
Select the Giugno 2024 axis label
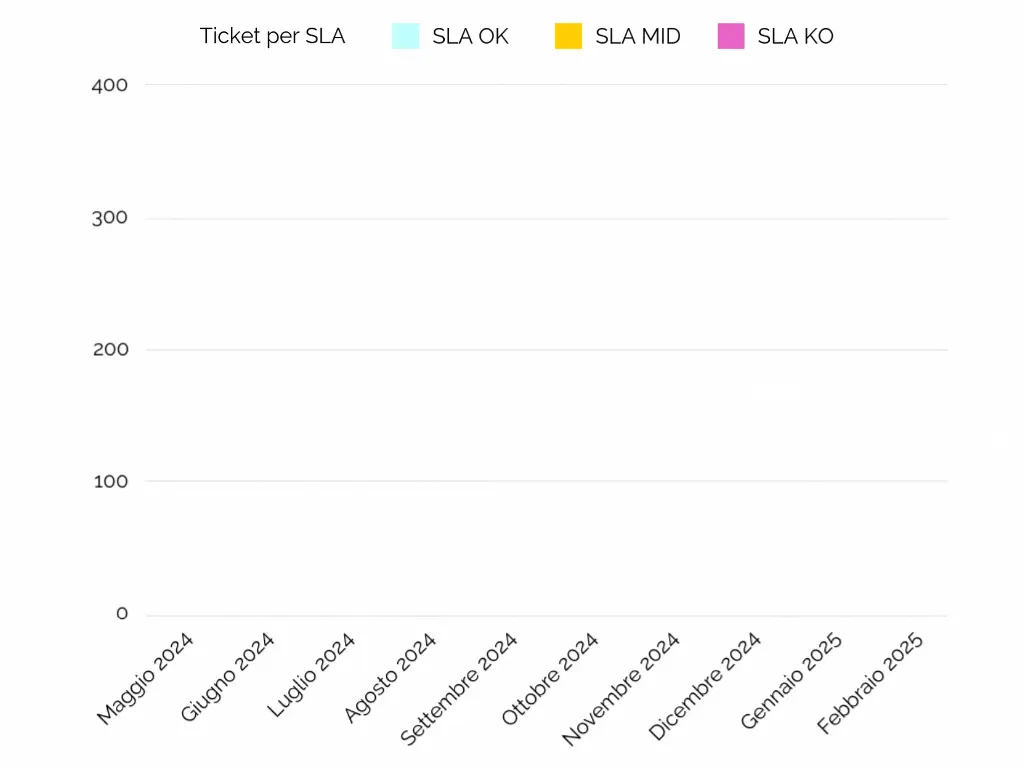[x=228, y=677]
